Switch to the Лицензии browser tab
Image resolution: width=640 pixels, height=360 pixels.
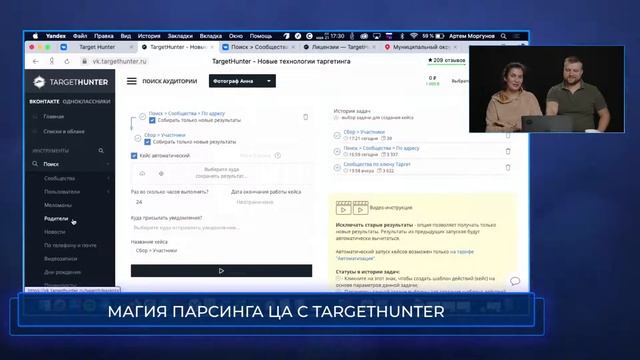tap(340, 47)
